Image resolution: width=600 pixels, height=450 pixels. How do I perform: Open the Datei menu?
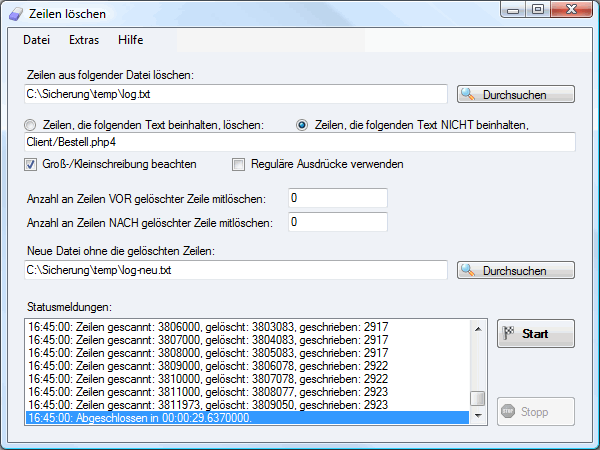36,40
